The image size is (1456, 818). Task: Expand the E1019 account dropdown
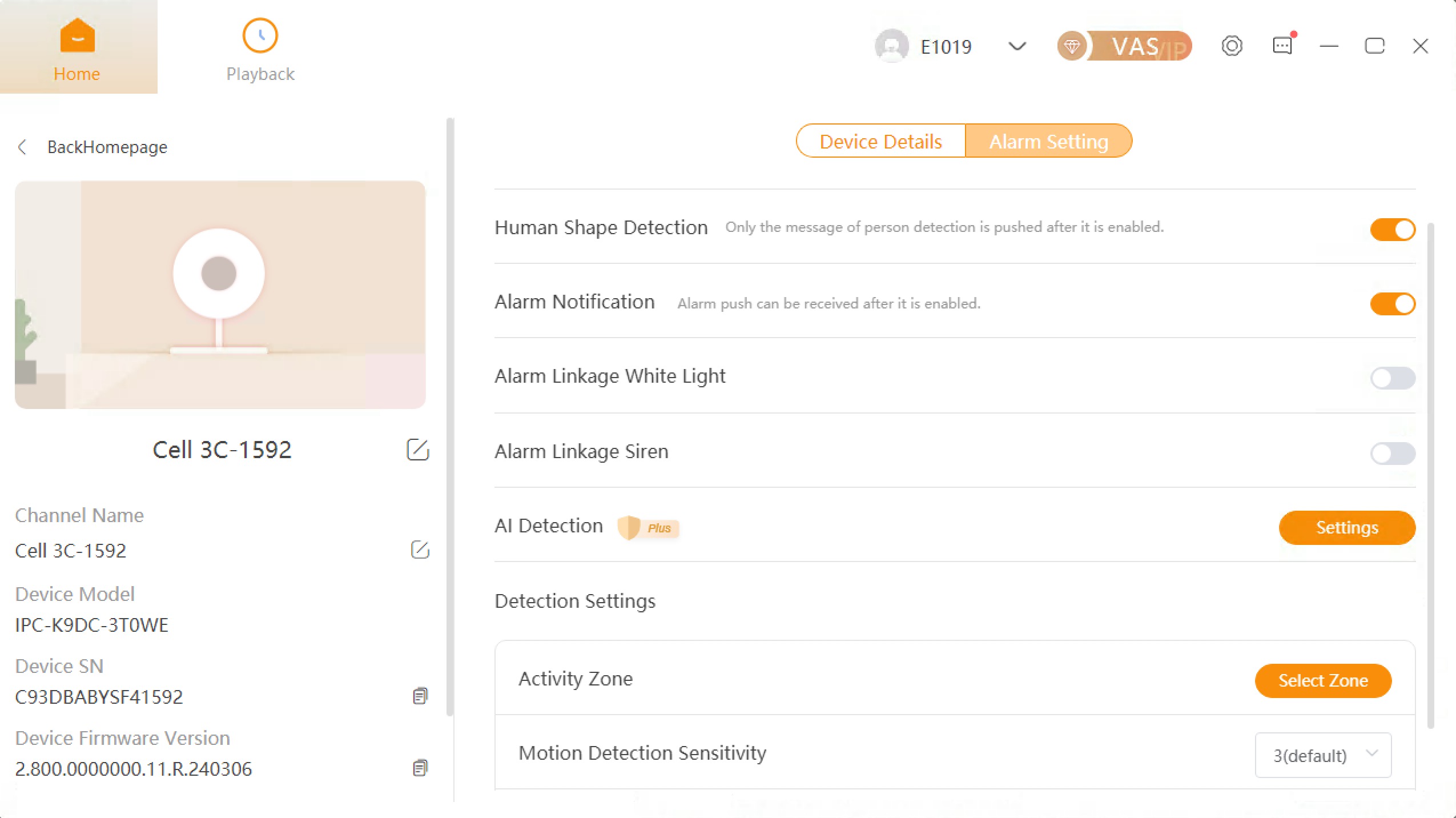(x=1017, y=46)
